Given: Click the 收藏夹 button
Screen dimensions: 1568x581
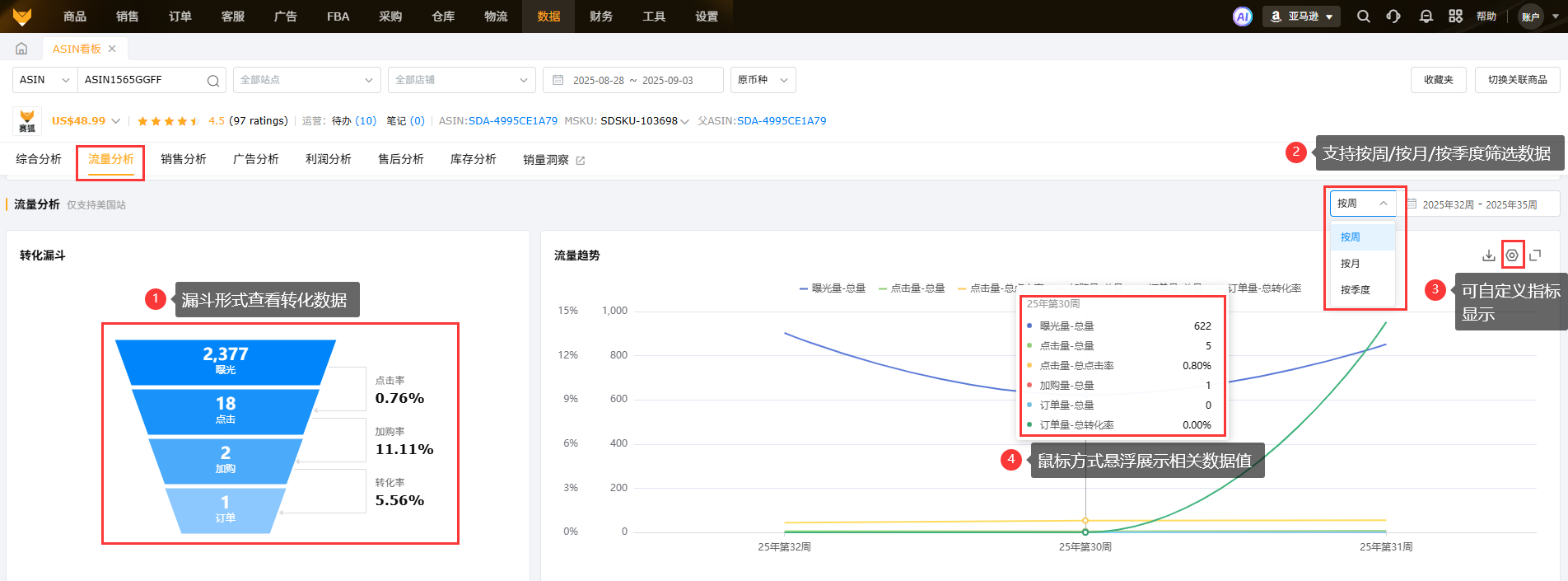Looking at the screenshot, I should [x=1438, y=80].
